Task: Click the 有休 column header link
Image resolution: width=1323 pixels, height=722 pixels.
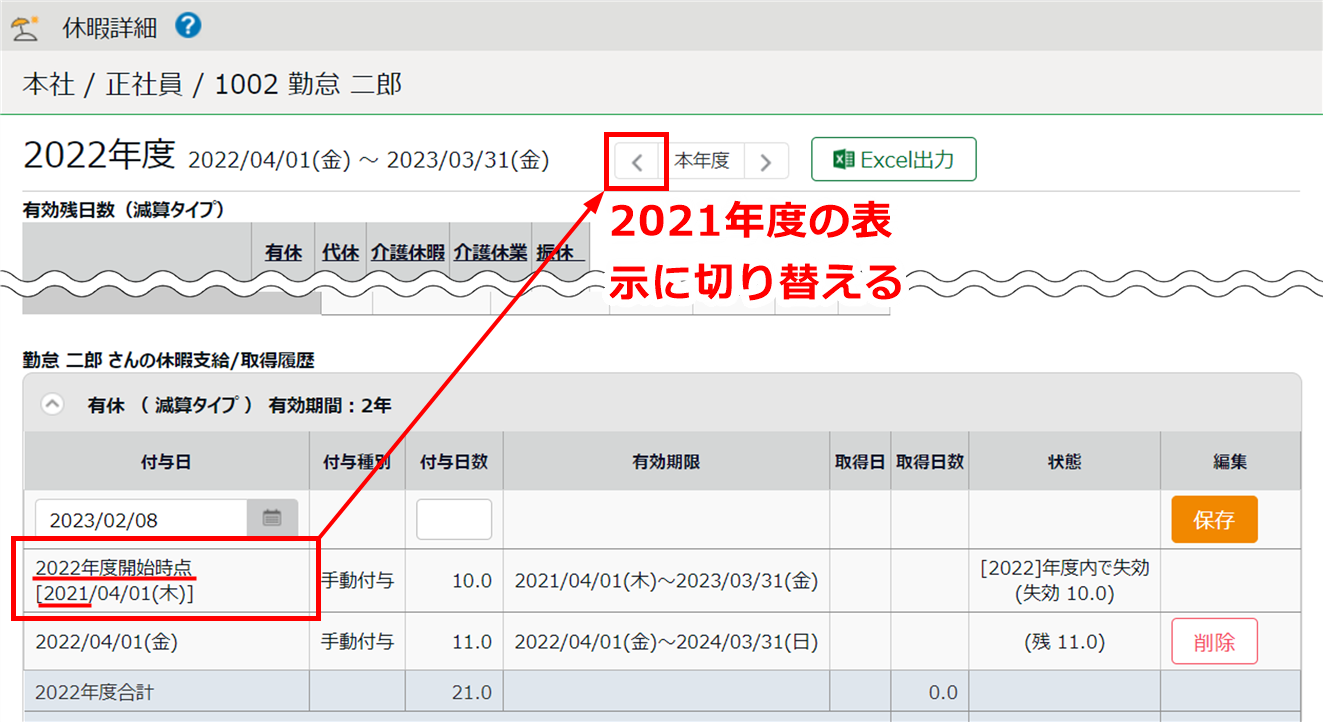Action: tap(283, 254)
